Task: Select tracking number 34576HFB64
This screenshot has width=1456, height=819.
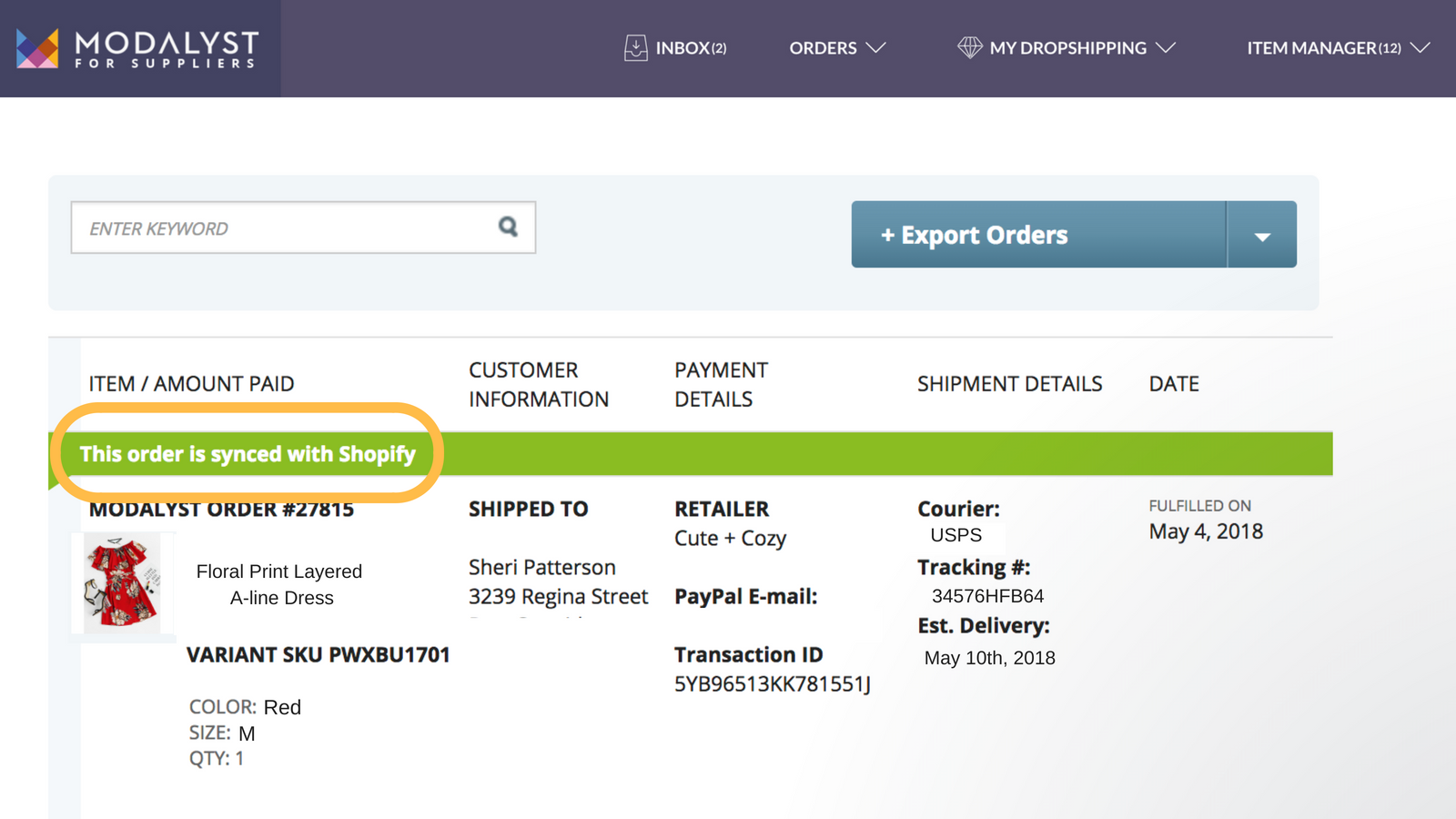Action: tap(988, 596)
